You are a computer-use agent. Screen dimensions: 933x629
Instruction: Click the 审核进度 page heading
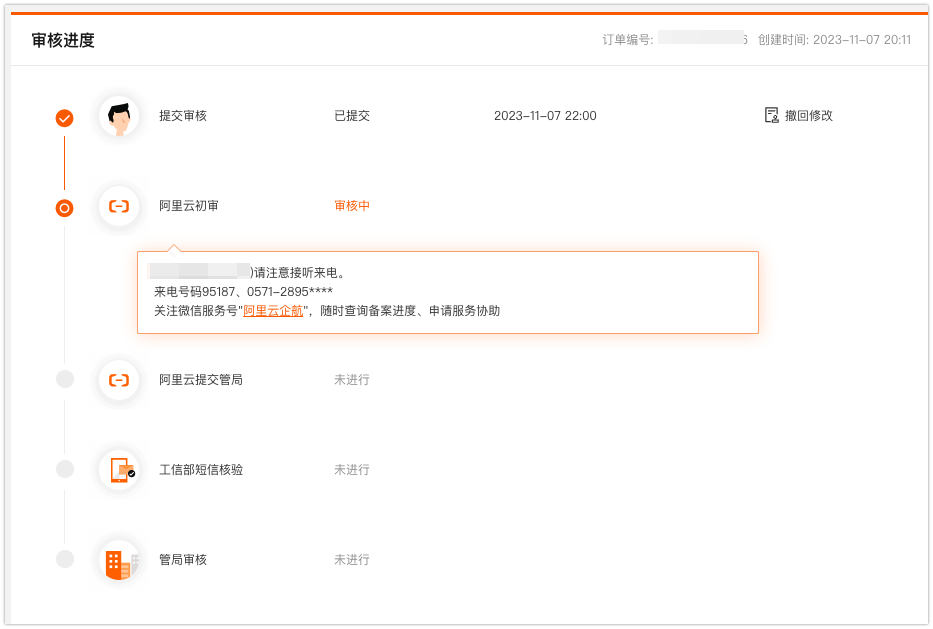pyautogui.click(x=63, y=41)
